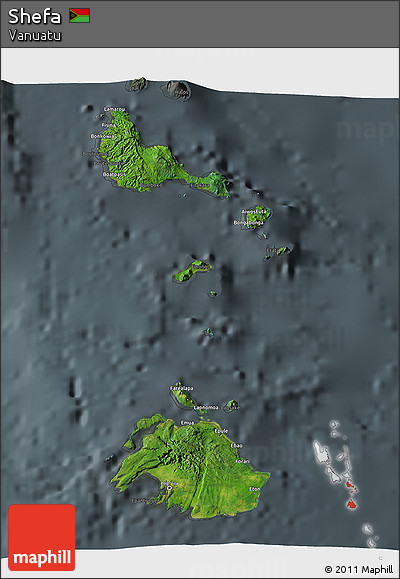Screen dimensions: 400x579
Task: Select the Emua label
Action: (x=187, y=423)
